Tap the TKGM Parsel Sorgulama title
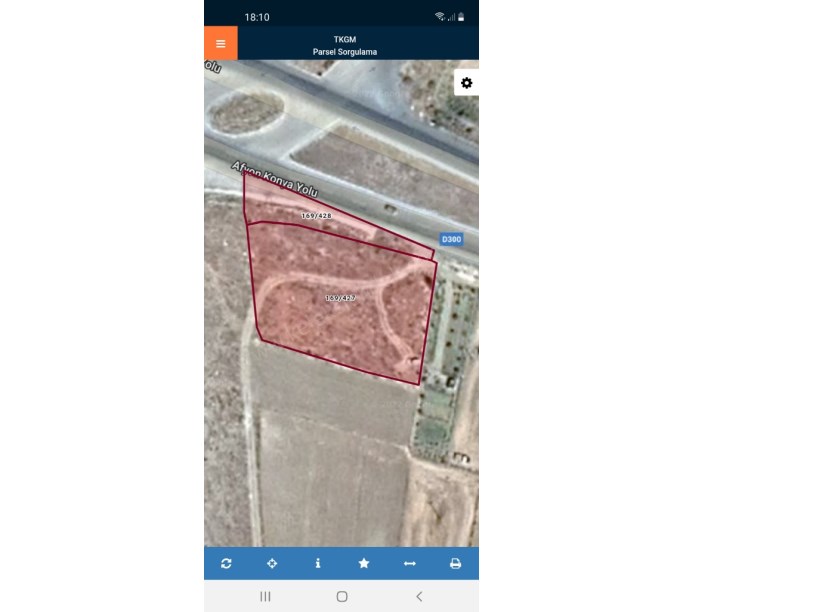Screen dimensions: 816x612 coord(345,45)
